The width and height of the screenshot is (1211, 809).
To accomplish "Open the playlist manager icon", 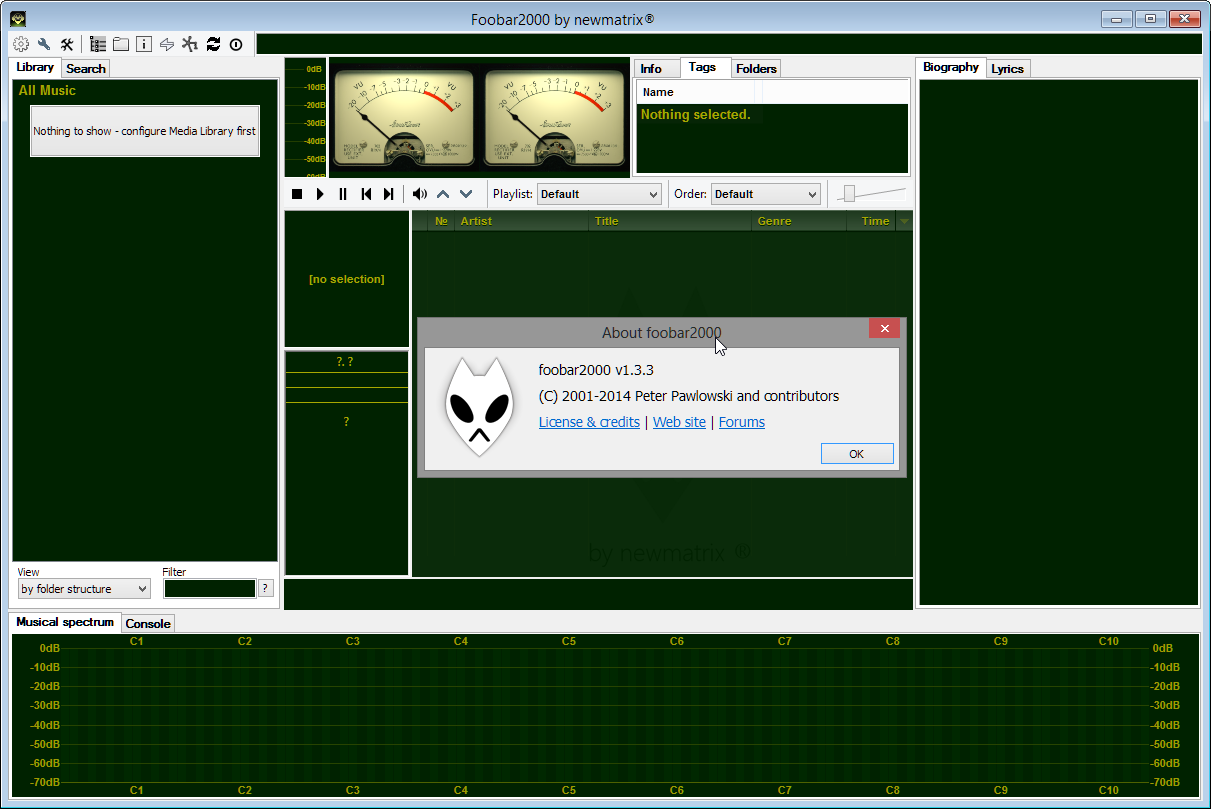I will click(x=97, y=44).
